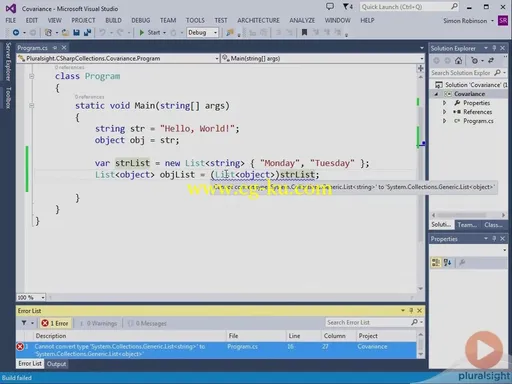The height and width of the screenshot is (384, 512).
Task: Save Program.cs with the floppy disk icon
Action: click(x=76, y=32)
